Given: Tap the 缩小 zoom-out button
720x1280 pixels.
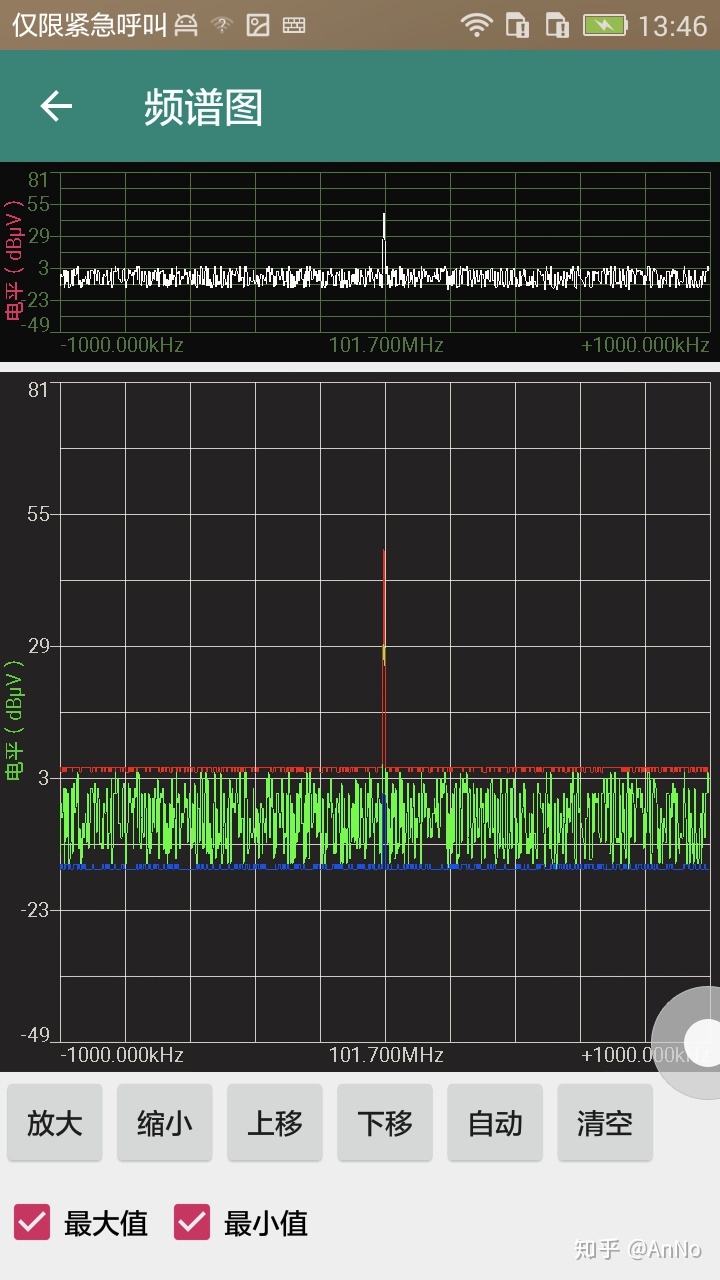Looking at the screenshot, I should [165, 1123].
